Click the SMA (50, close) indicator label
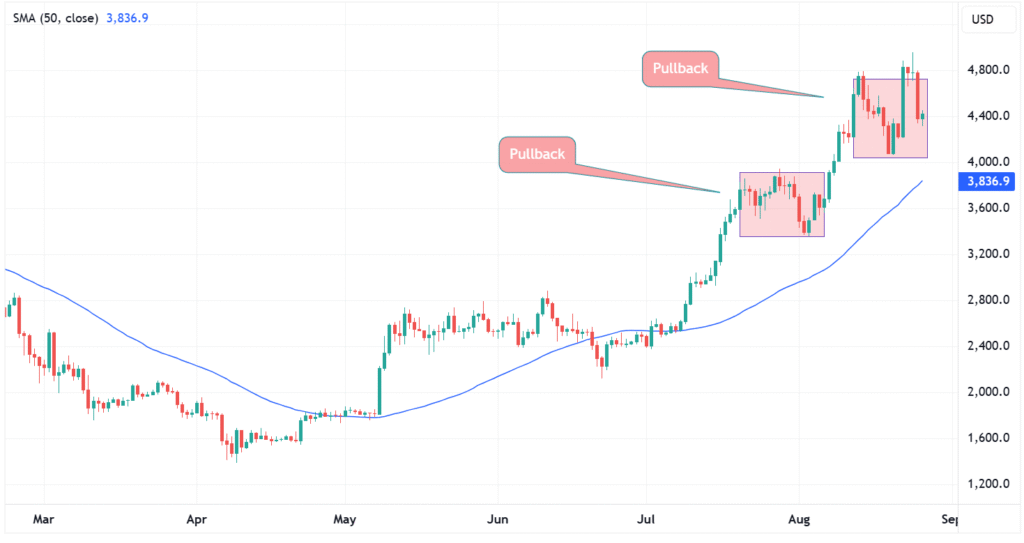Viewport: 1024px width, 543px height. 55,17
